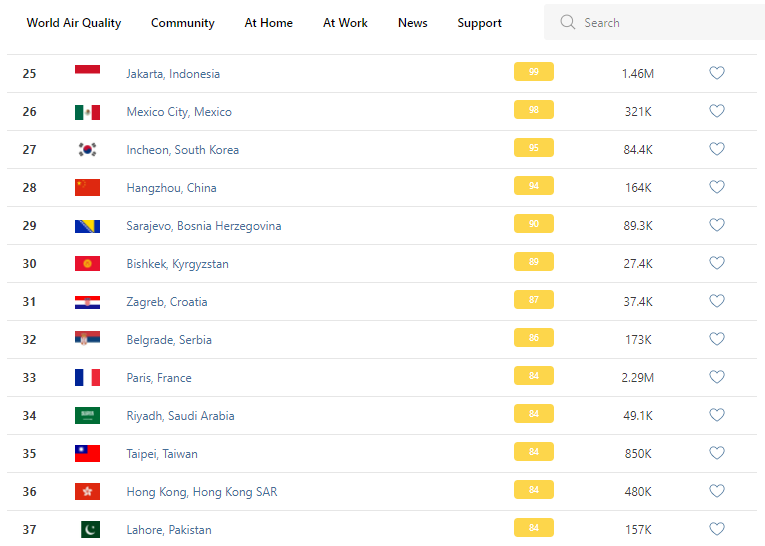Open the World Air Quality menu
765x546 pixels.
74,23
